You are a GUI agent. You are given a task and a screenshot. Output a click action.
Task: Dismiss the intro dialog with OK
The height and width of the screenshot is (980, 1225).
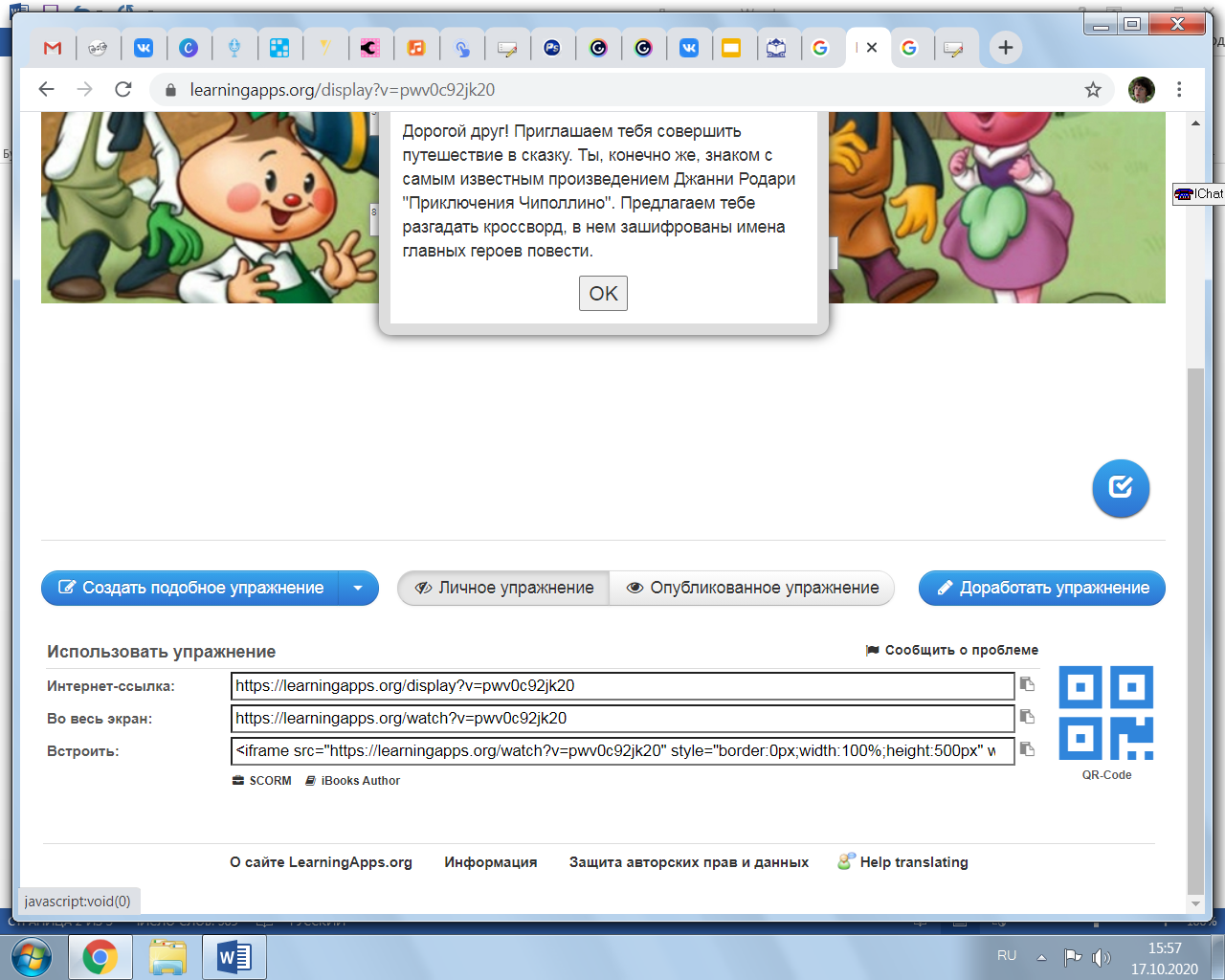[x=603, y=294]
